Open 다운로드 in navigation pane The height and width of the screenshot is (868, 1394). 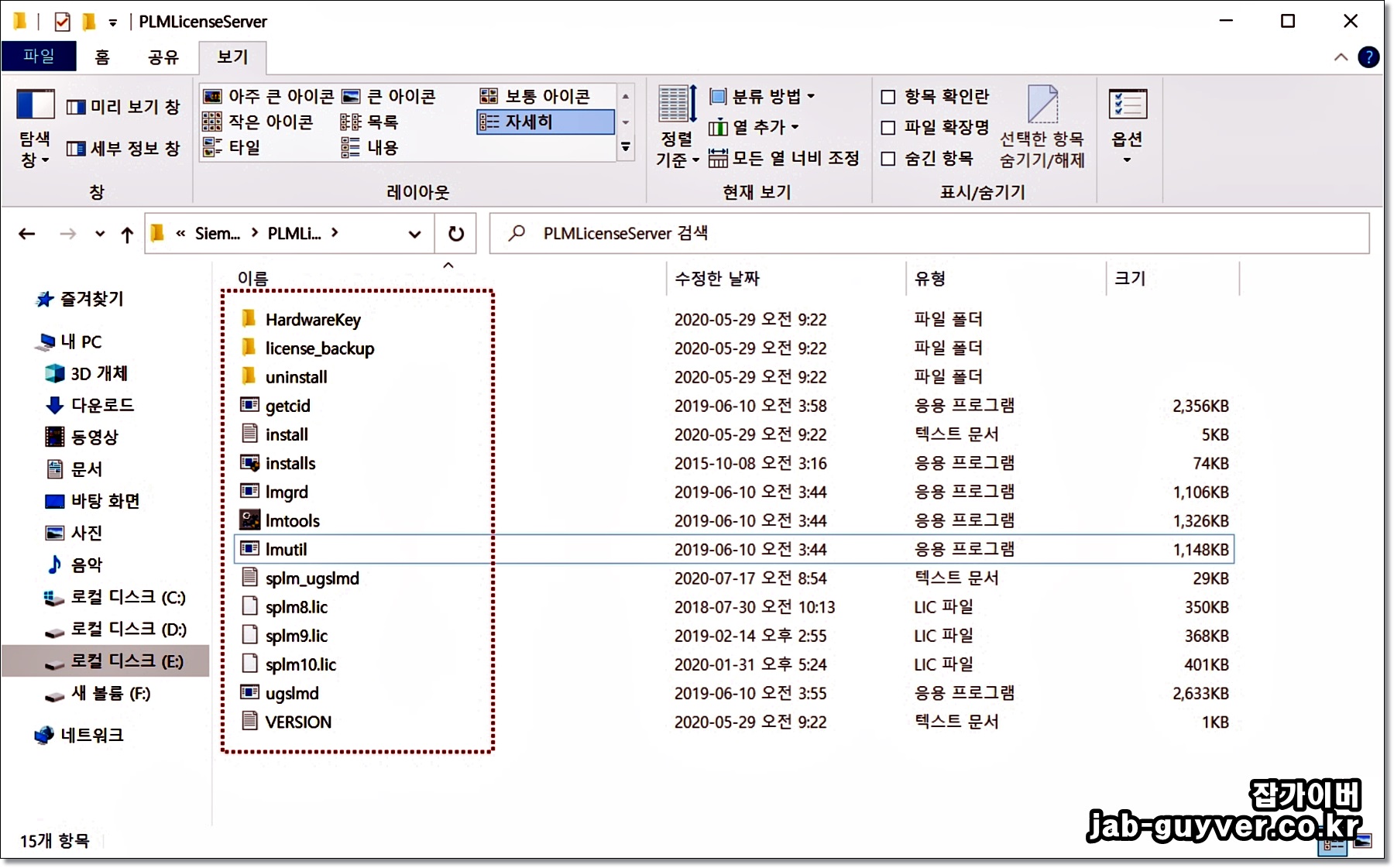click(90, 405)
